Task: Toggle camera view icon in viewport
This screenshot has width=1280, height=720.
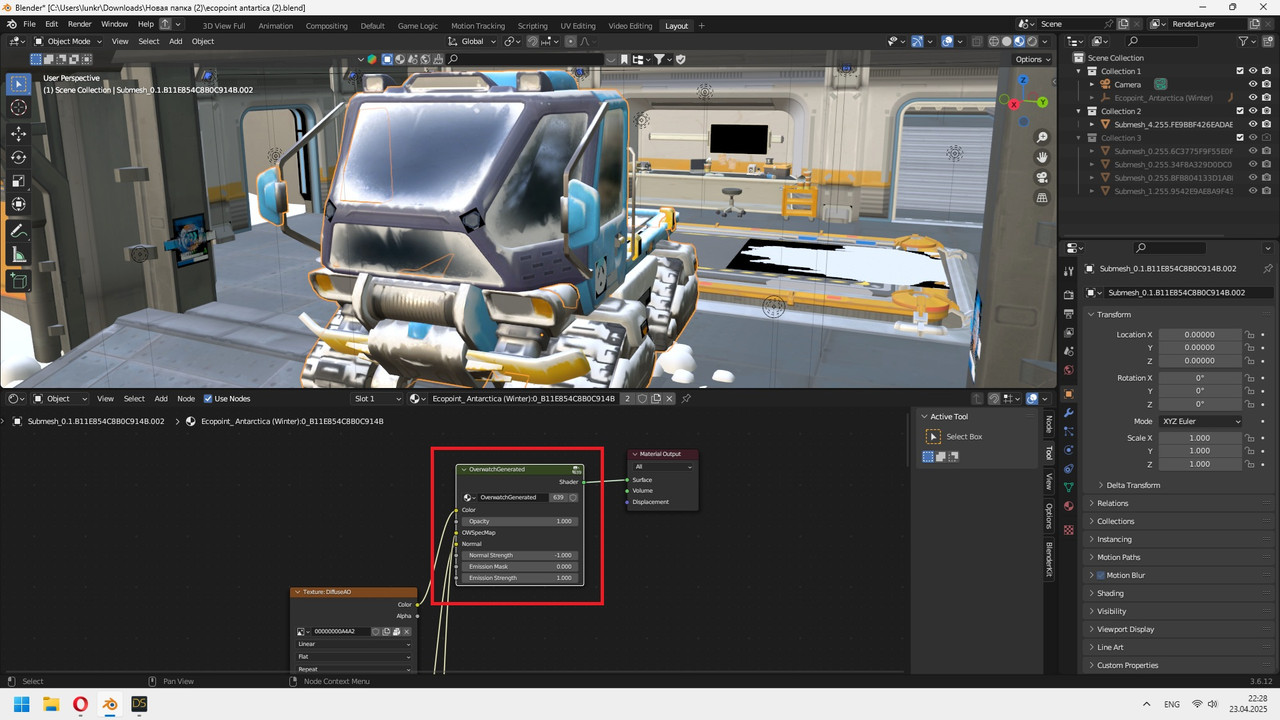Action: coord(1042,177)
